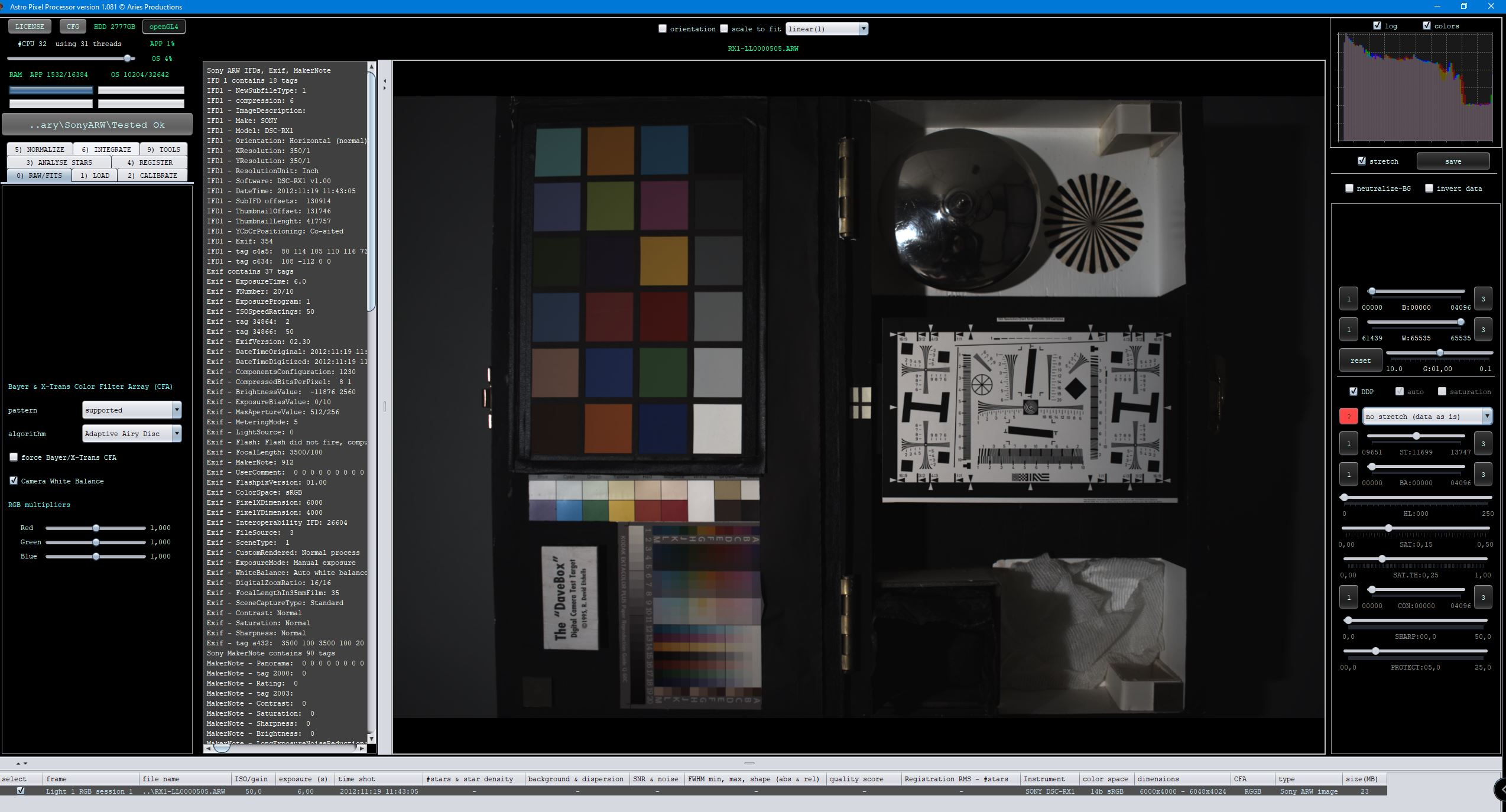Collapse the metadata panel with left arrow
The height and width of the screenshot is (812, 1506).
tap(385, 81)
